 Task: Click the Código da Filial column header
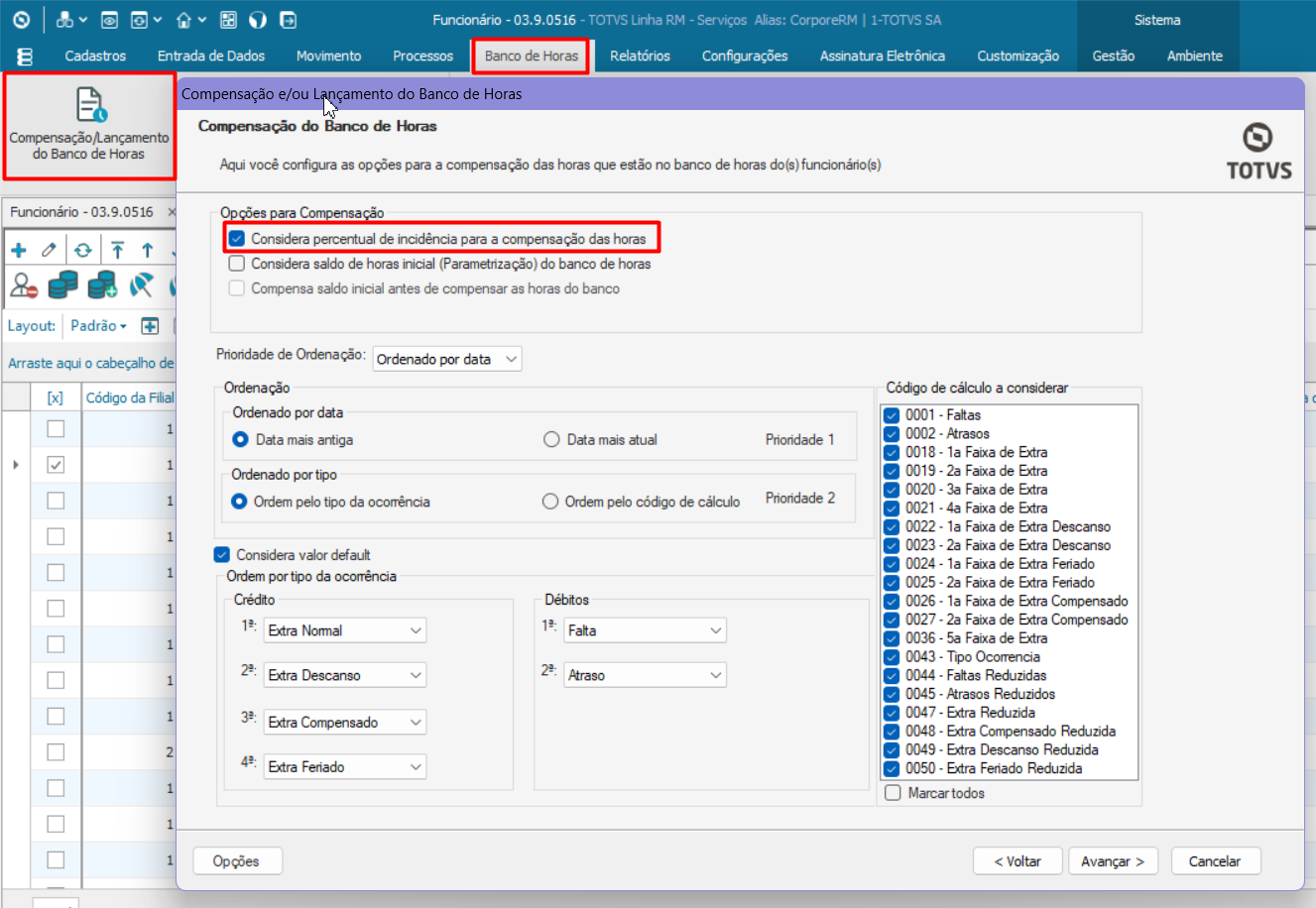tap(129, 397)
